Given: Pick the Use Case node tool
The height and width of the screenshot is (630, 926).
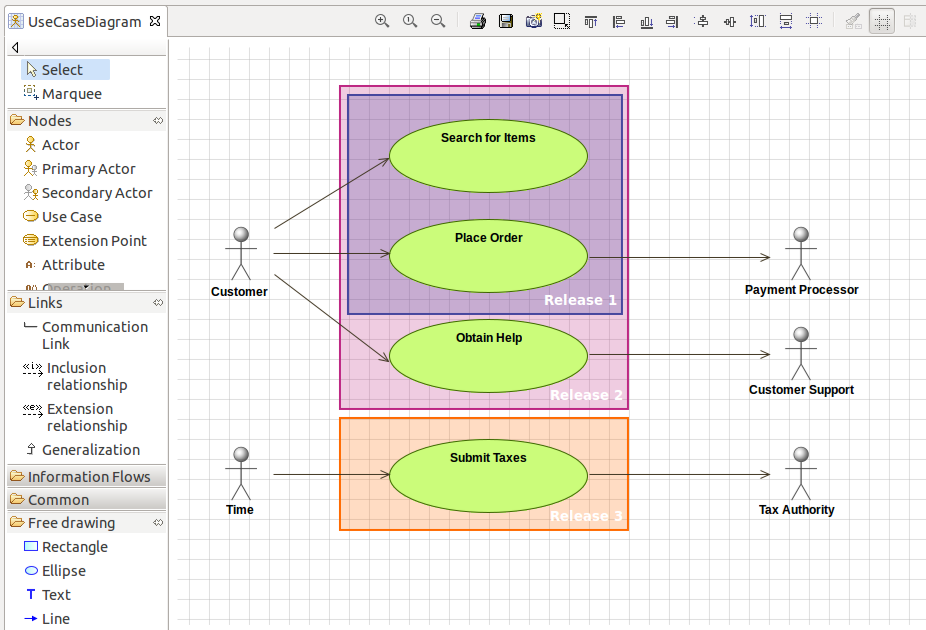Looking at the screenshot, I should [63, 217].
